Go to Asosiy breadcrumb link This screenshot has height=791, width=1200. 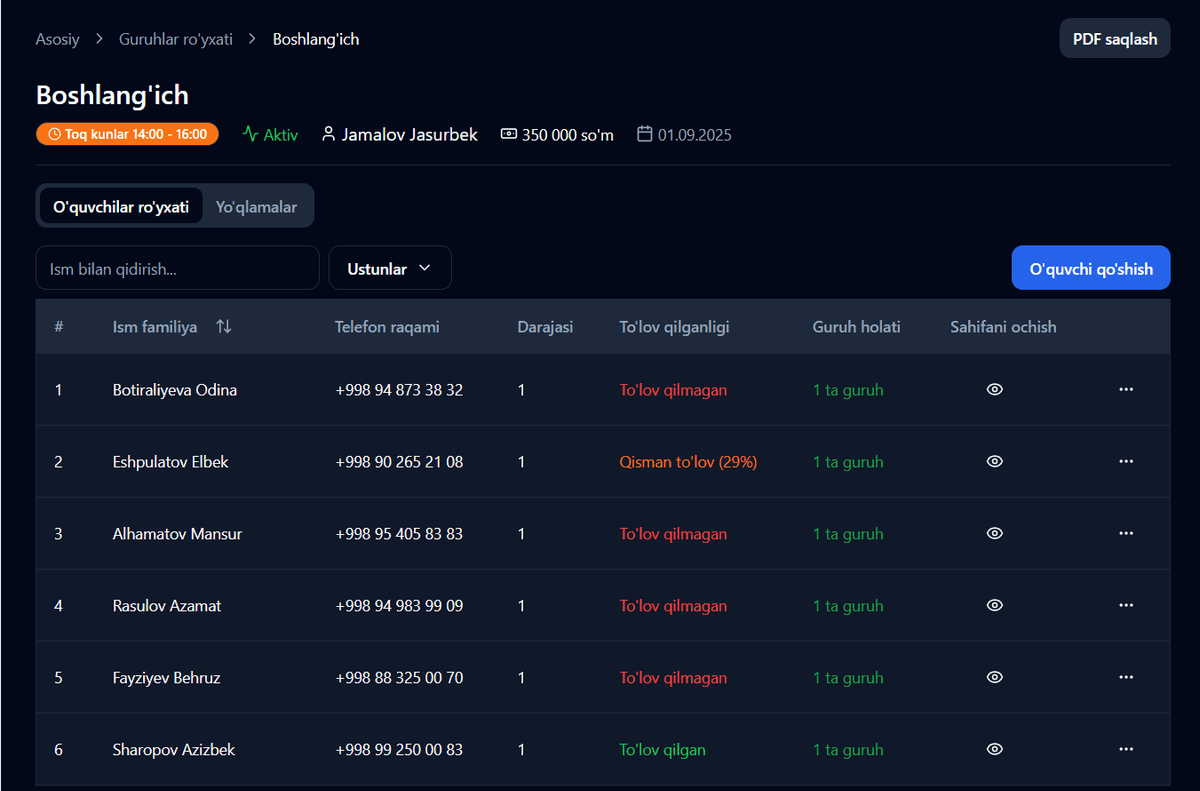click(x=57, y=39)
